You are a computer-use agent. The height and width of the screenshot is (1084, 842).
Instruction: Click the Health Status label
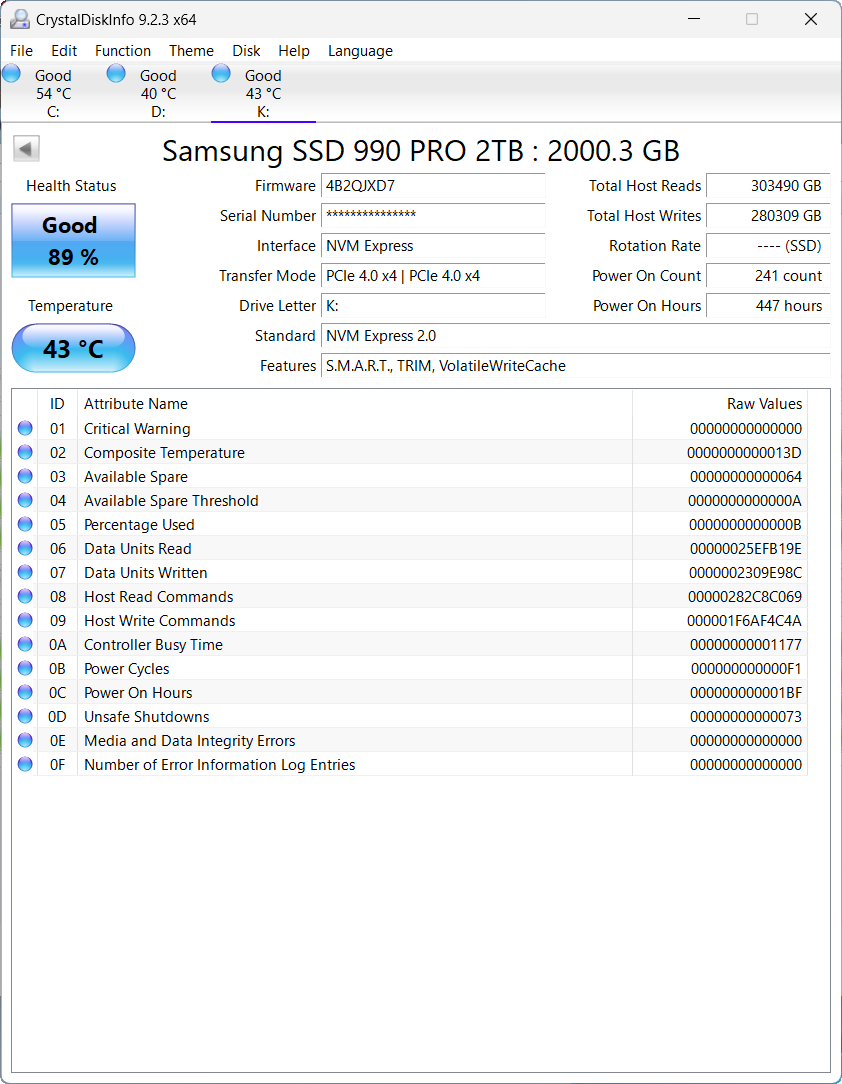click(71, 186)
